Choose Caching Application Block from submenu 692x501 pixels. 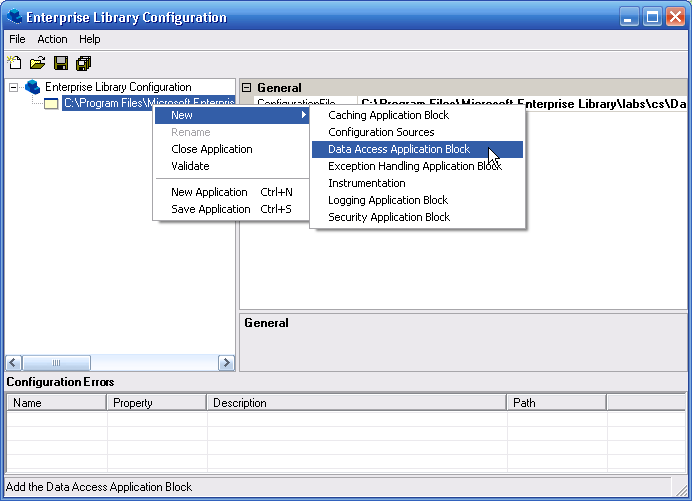pos(389,115)
